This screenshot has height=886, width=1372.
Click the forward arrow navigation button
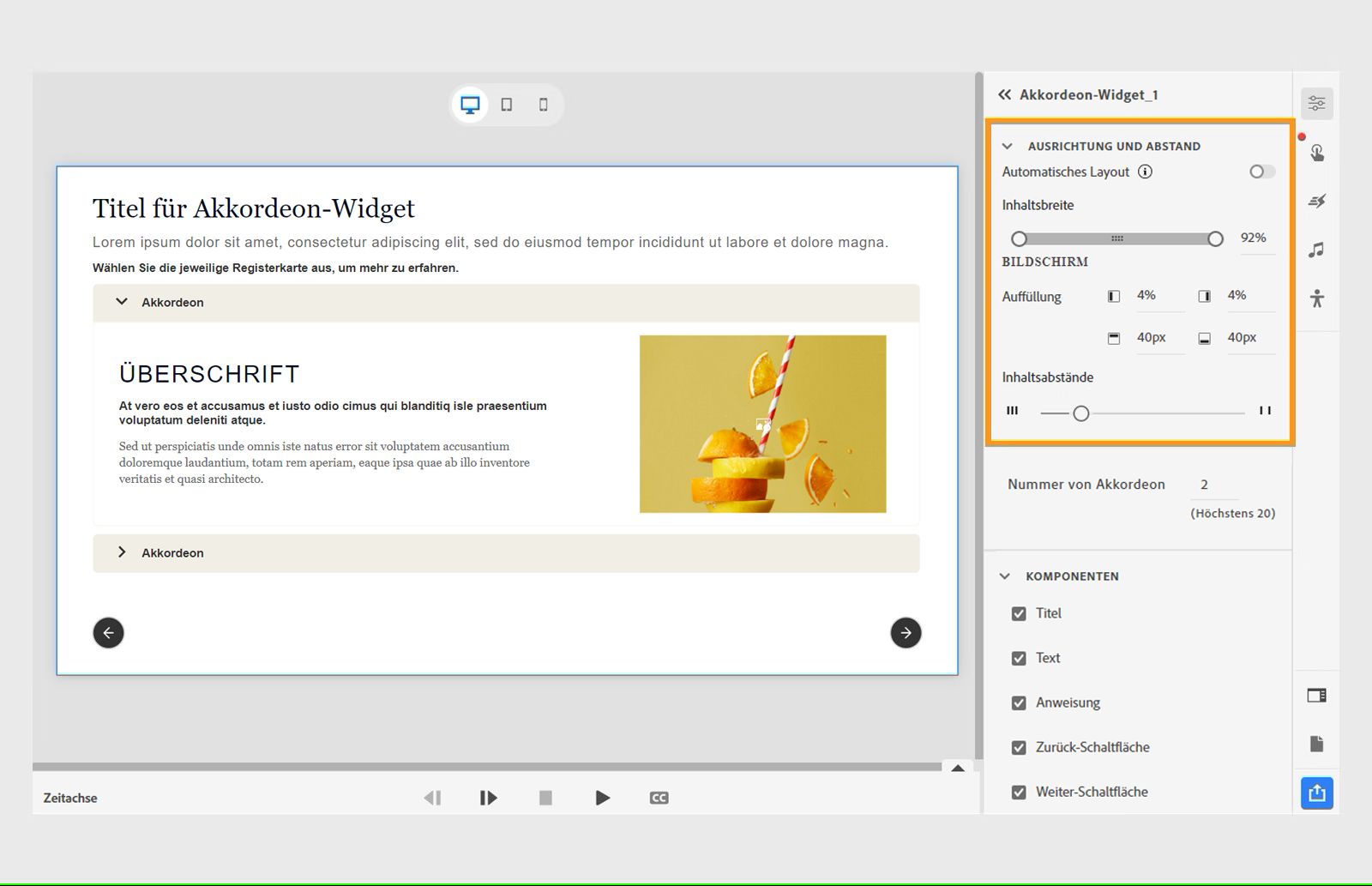click(906, 632)
